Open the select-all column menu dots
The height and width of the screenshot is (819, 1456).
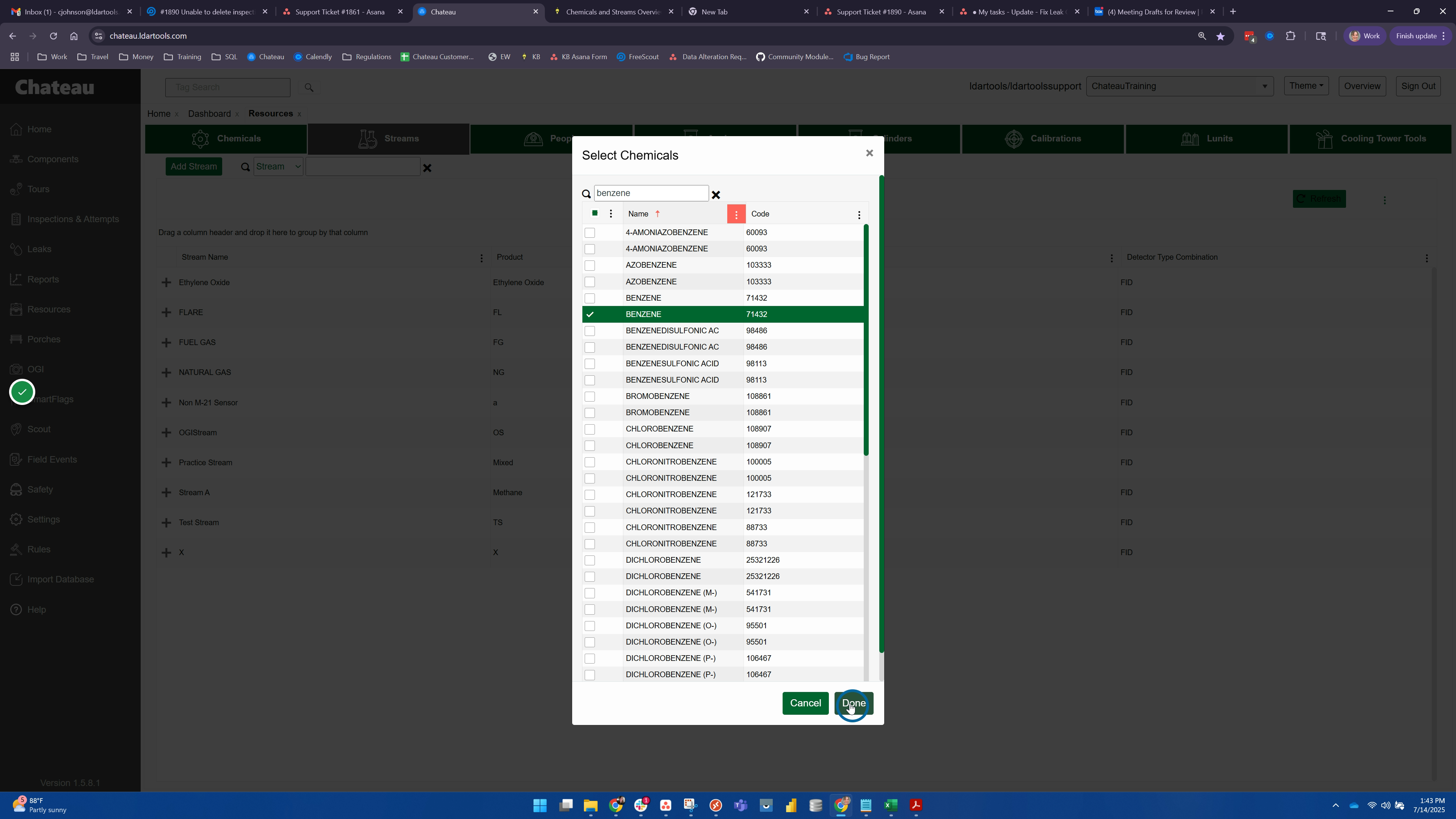point(610,213)
